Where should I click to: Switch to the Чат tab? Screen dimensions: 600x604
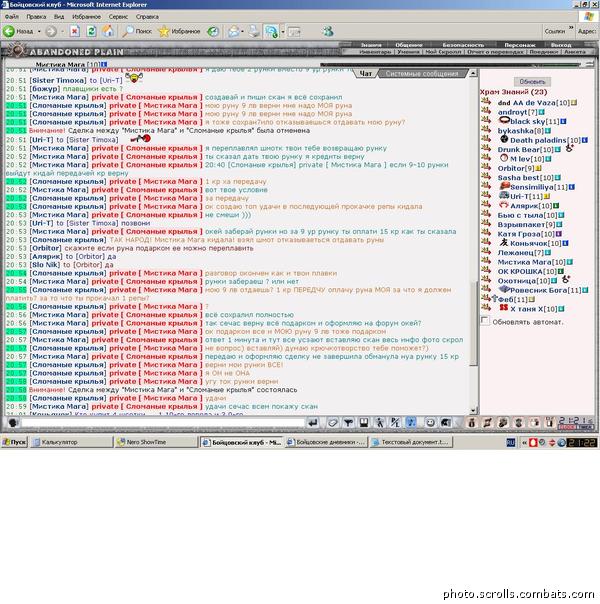point(365,73)
